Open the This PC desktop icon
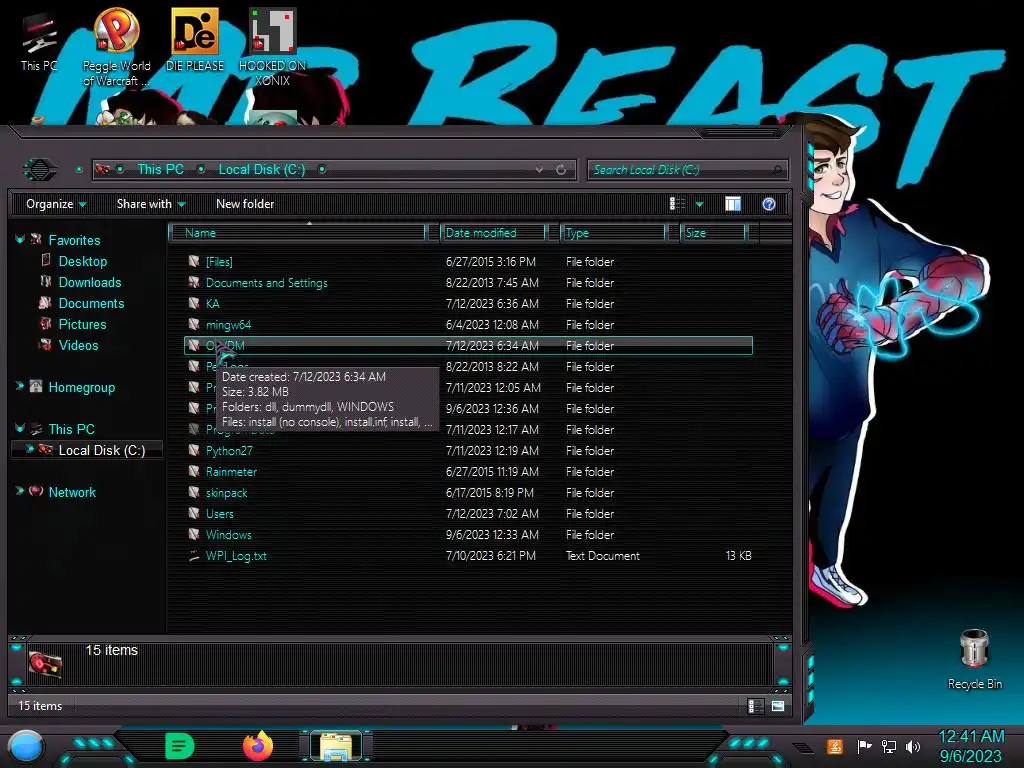The image size is (1024, 768). pos(39,41)
